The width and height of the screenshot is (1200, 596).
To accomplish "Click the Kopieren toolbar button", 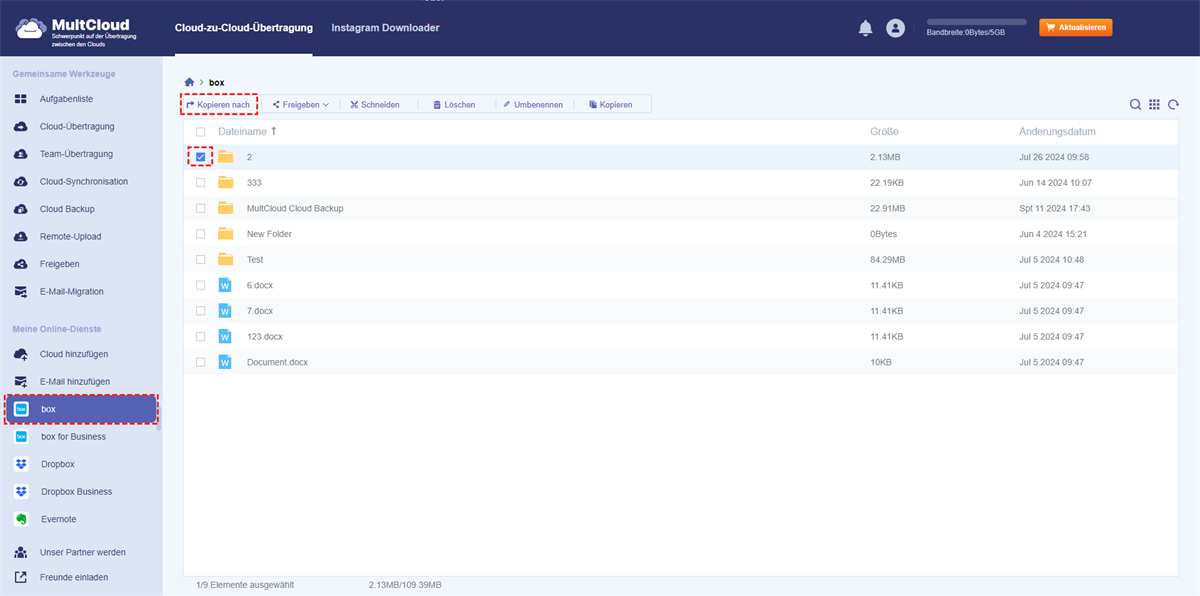I will click(x=611, y=104).
